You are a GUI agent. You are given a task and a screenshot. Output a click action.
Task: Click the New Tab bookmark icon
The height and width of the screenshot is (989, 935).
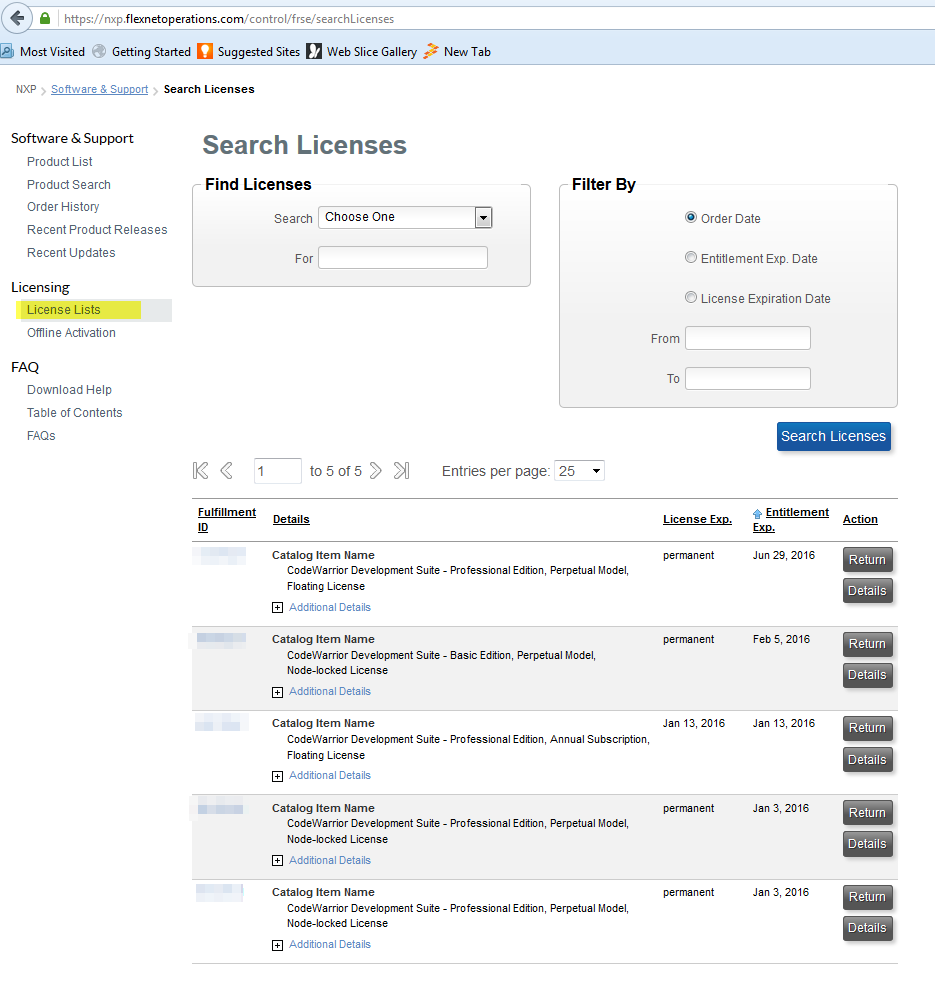click(x=431, y=51)
